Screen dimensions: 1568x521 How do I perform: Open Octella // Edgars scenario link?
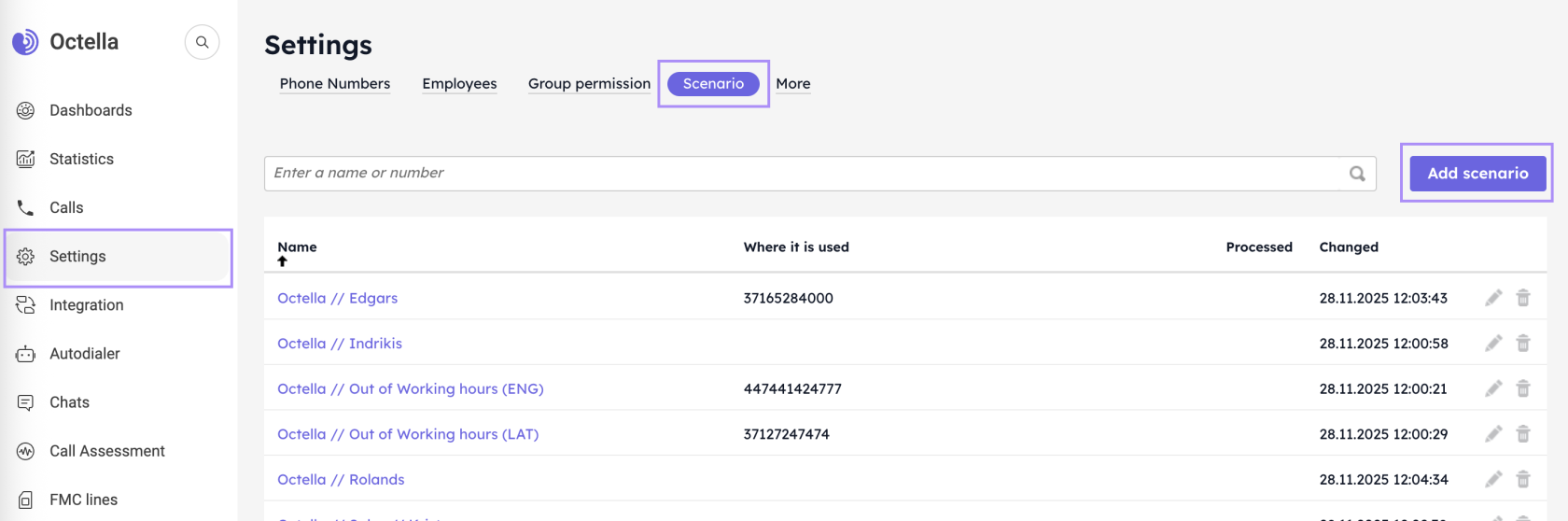click(337, 298)
